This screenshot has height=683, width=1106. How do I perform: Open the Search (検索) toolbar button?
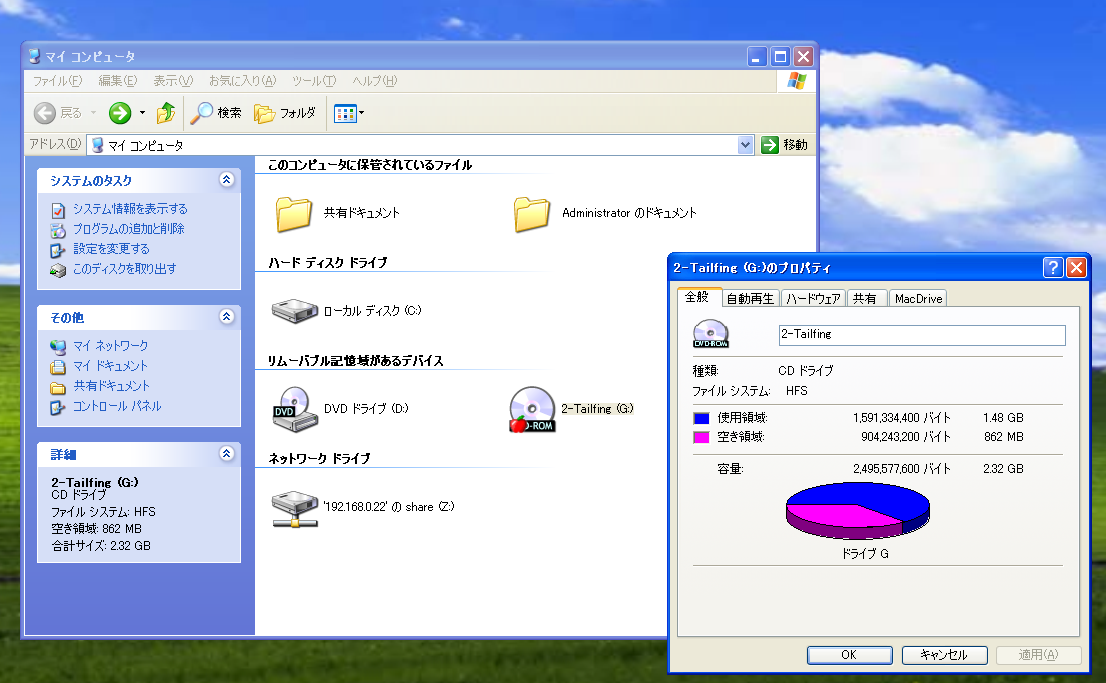217,113
